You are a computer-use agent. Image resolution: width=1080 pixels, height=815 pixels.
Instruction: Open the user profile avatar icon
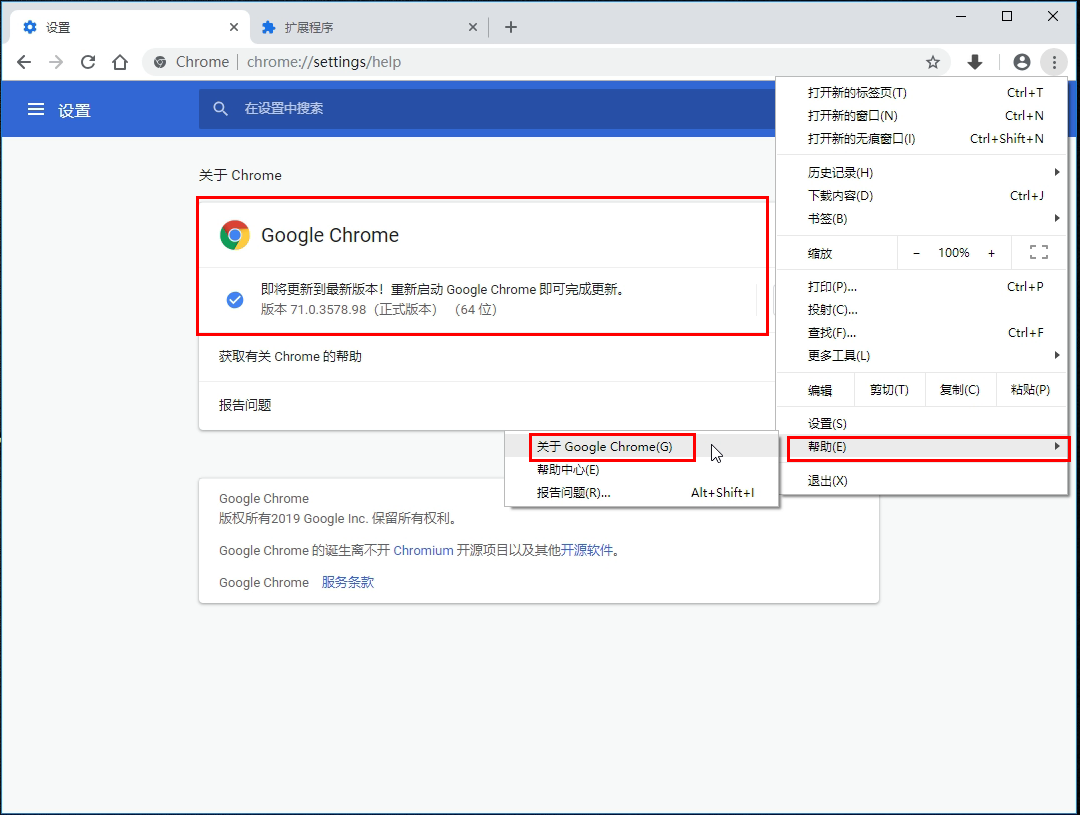1021,62
